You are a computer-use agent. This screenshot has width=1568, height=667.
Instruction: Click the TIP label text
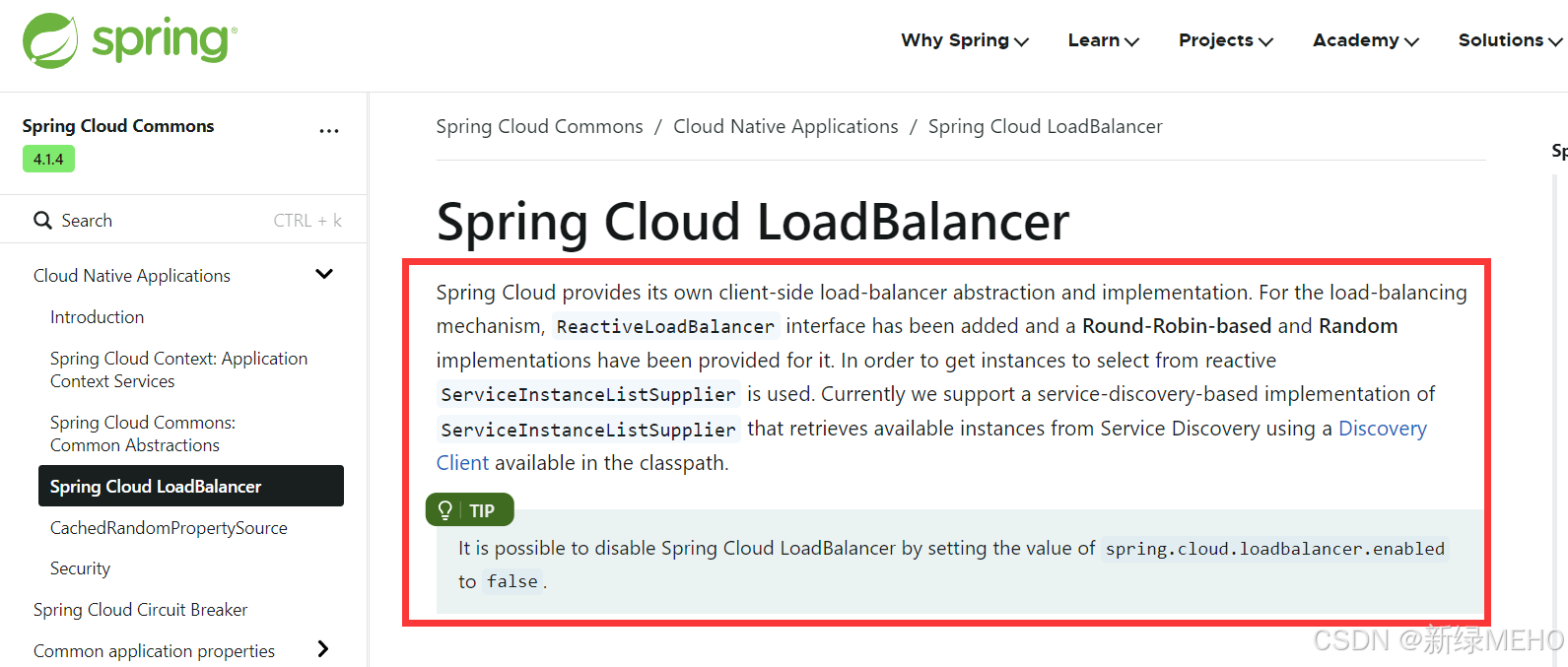482,510
